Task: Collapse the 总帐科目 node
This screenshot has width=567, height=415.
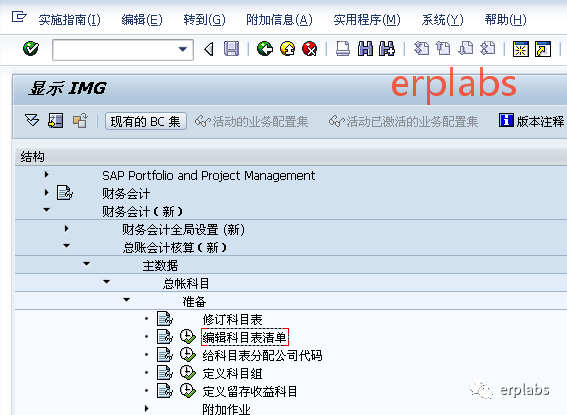Action: click(x=107, y=282)
